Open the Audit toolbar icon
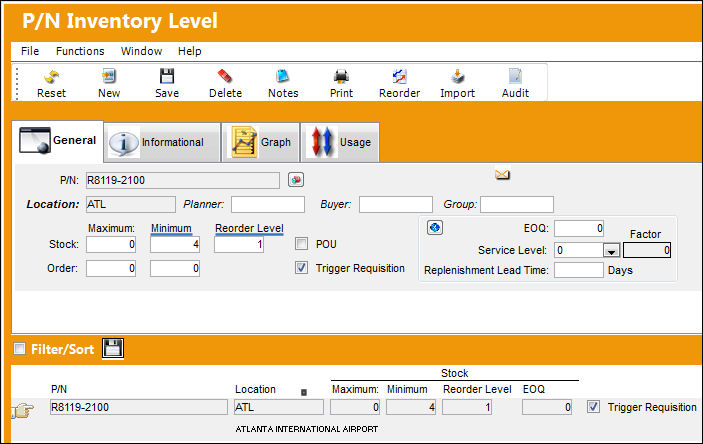 coord(515,77)
